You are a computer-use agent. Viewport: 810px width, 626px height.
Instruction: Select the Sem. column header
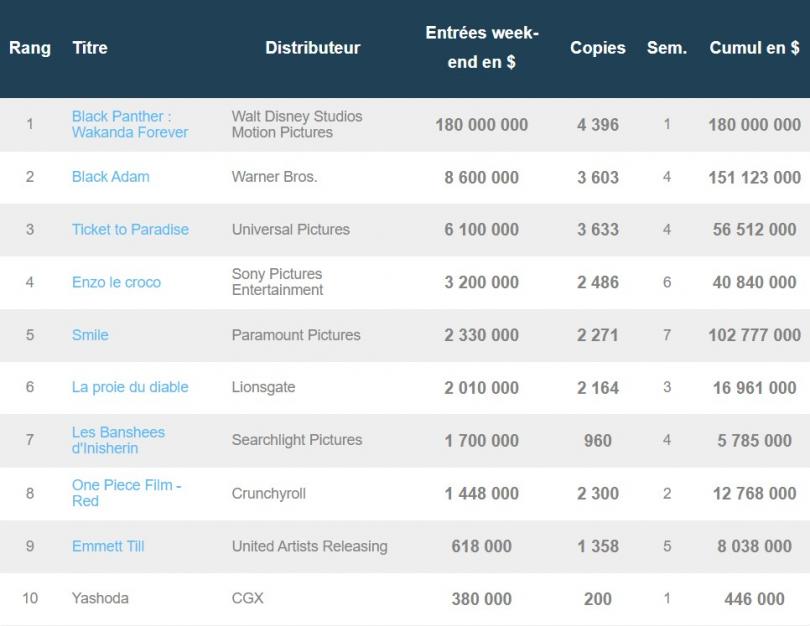(x=667, y=48)
